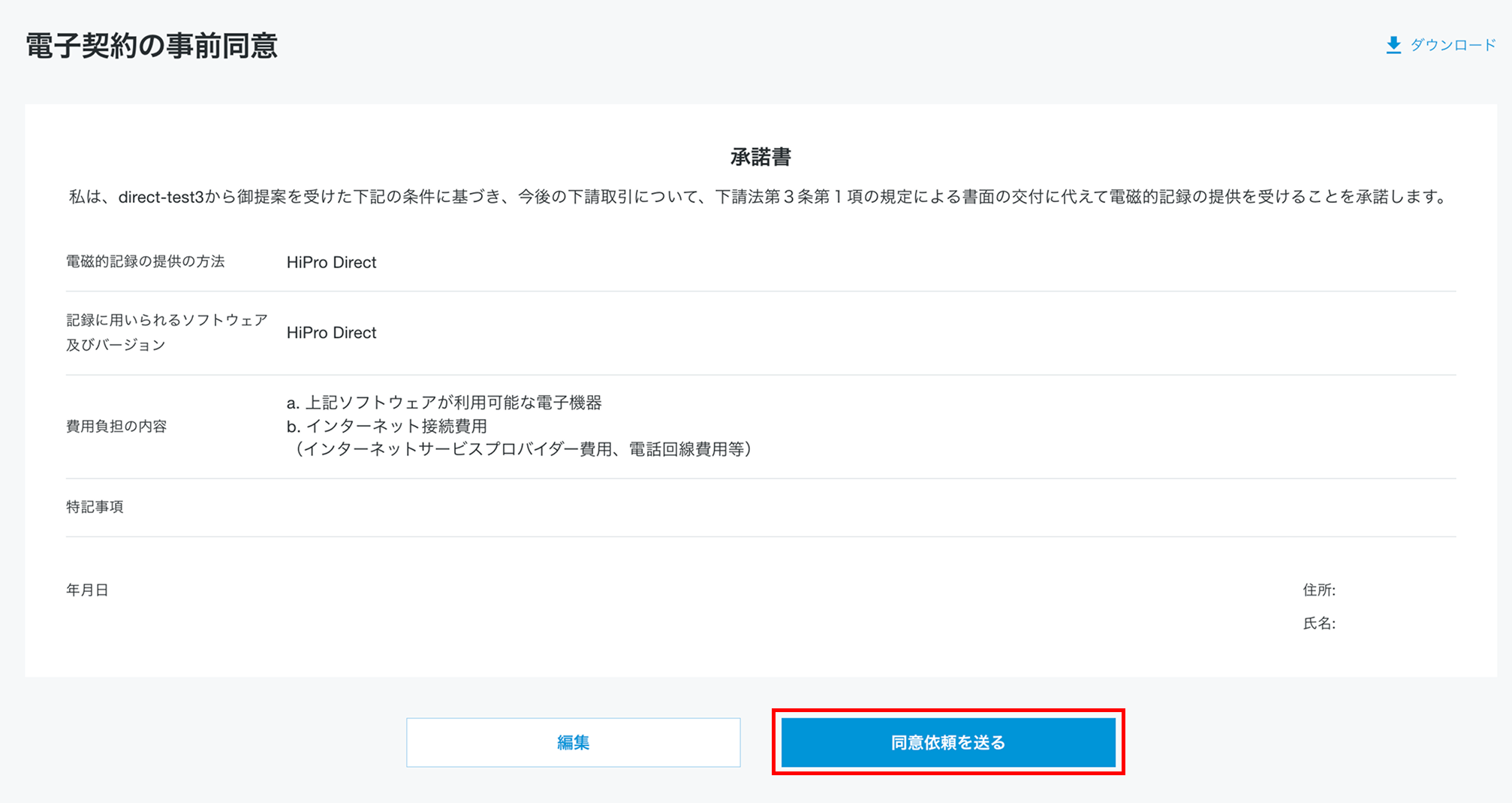
Task: Click the empty area beside 特記事項
Action: click(751, 507)
